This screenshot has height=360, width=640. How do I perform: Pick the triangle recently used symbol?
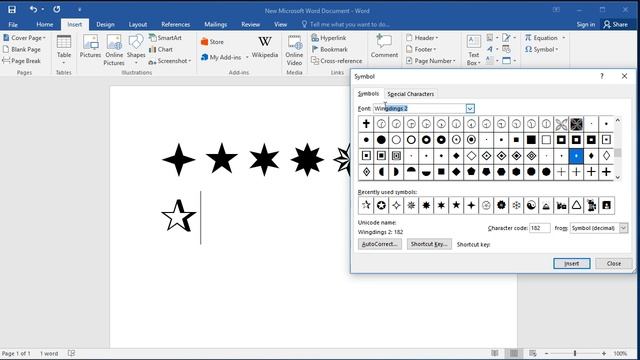coord(576,205)
